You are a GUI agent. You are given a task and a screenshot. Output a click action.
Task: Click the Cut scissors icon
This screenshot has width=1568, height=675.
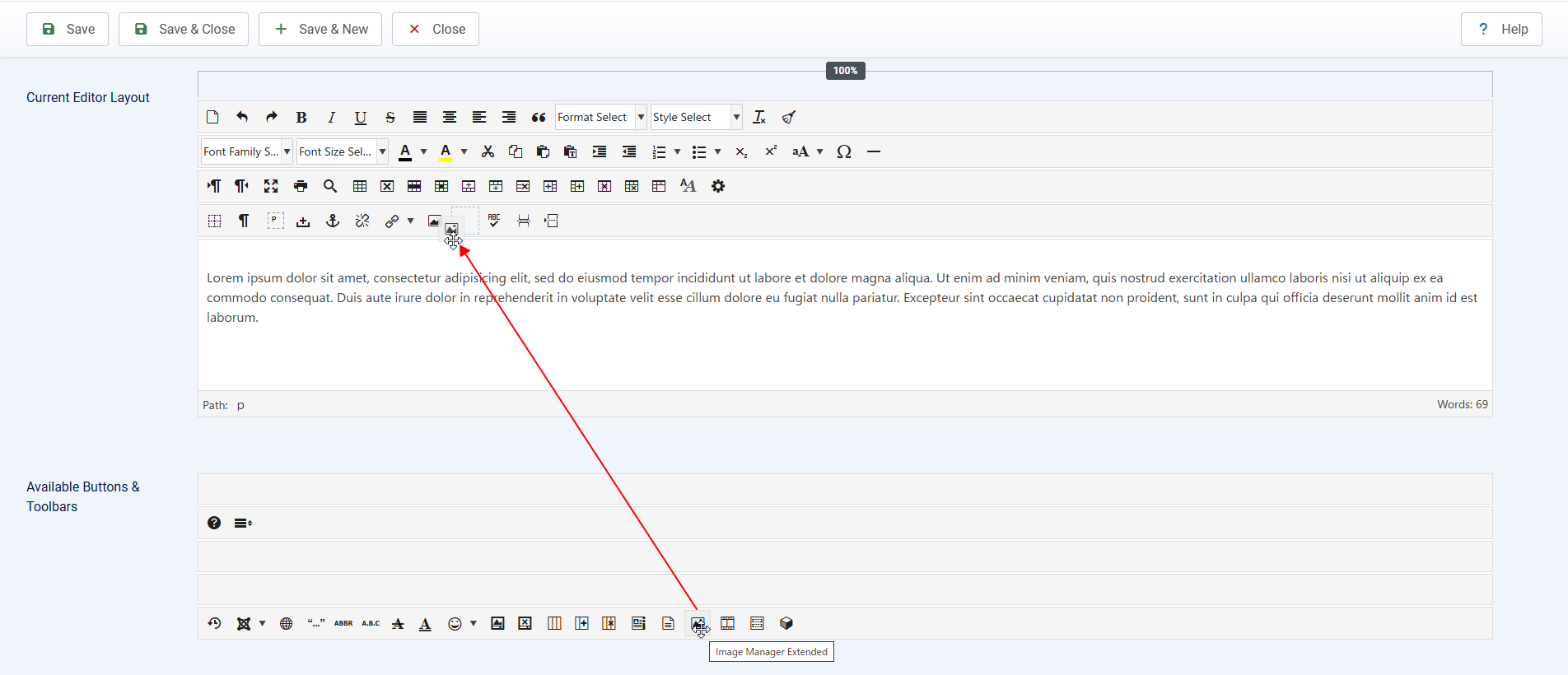coord(488,151)
